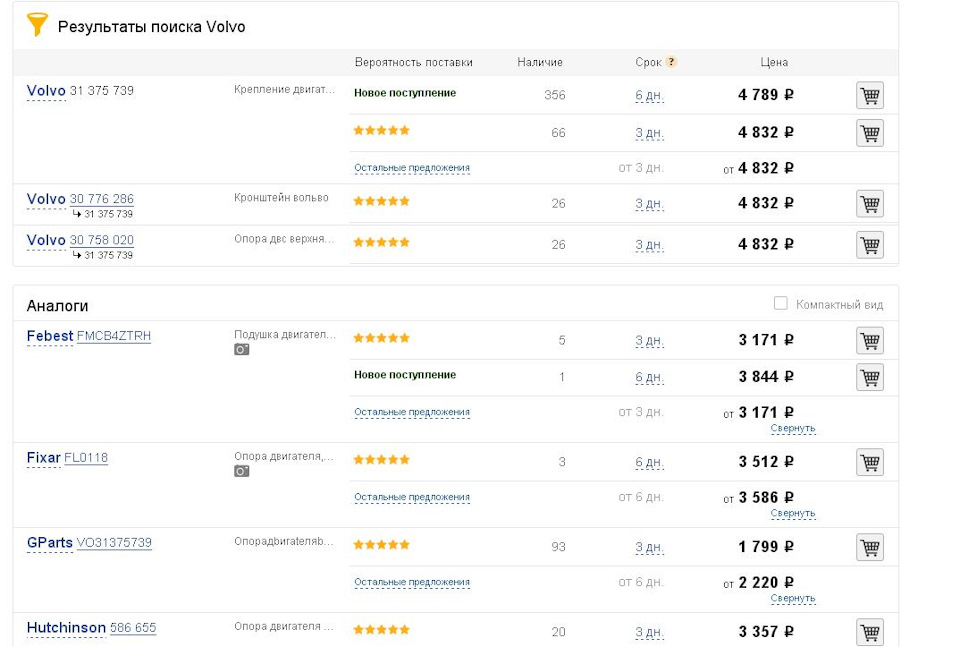Add Febest FMCB4ZTRH at 3 171 ₽ to cart

(x=869, y=341)
